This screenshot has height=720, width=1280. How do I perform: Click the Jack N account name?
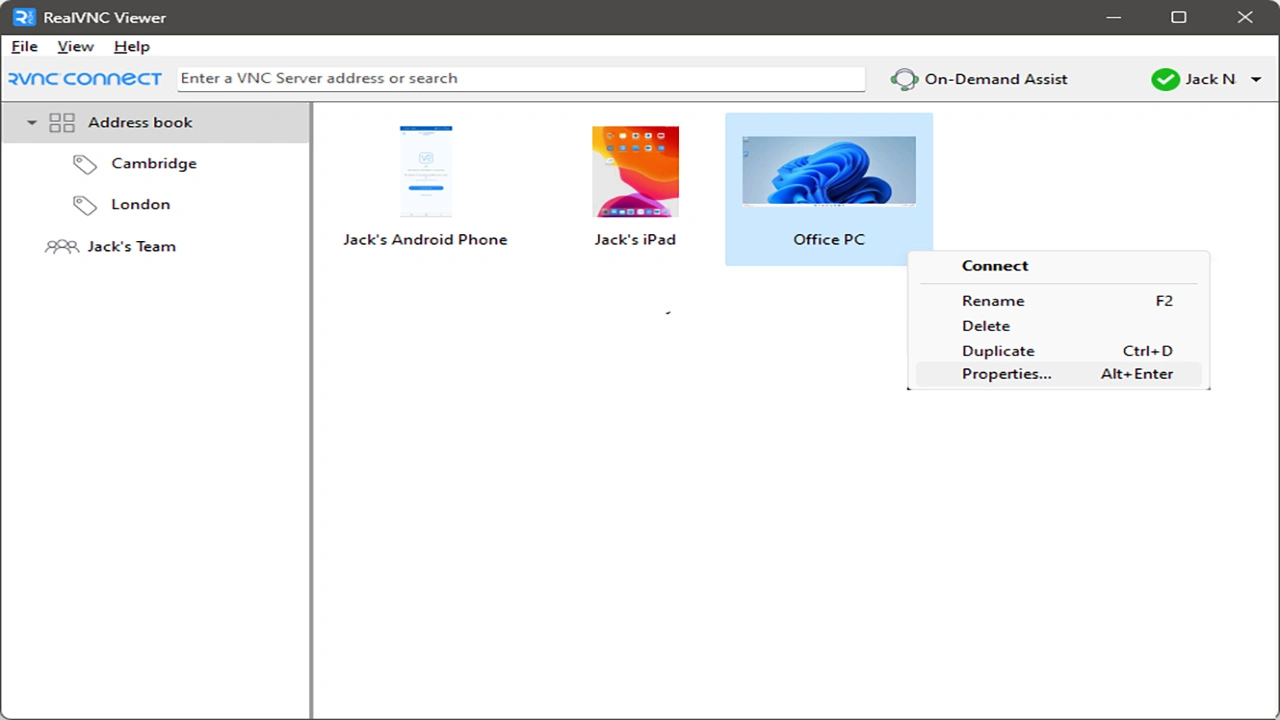(1210, 79)
